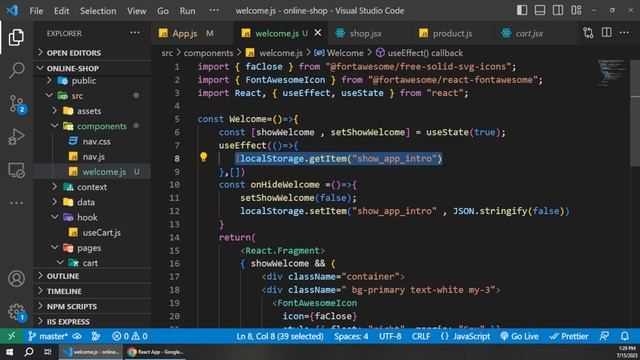Open the Run and Debug view
This screenshot has height=360, width=640.
pyautogui.click(x=16, y=137)
